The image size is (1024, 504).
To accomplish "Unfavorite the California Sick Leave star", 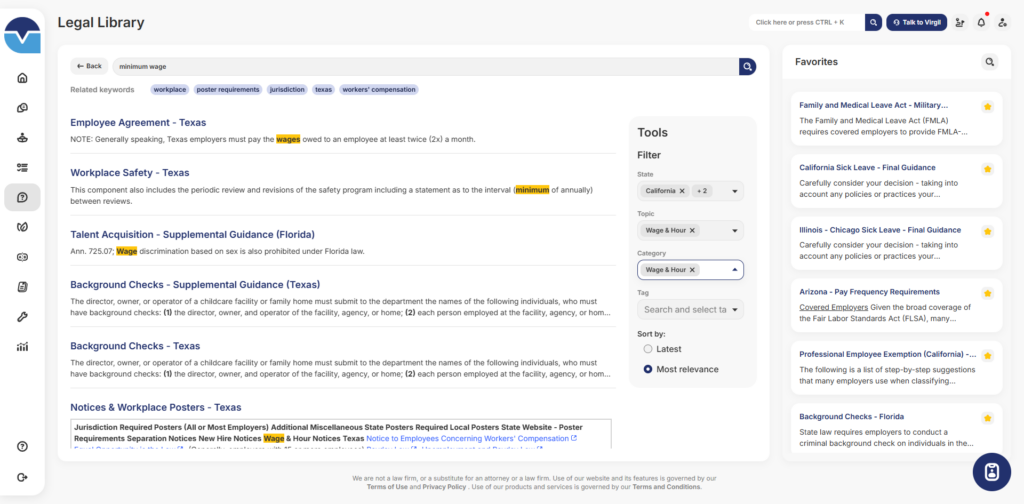I will pyautogui.click(x=987, y=168).
